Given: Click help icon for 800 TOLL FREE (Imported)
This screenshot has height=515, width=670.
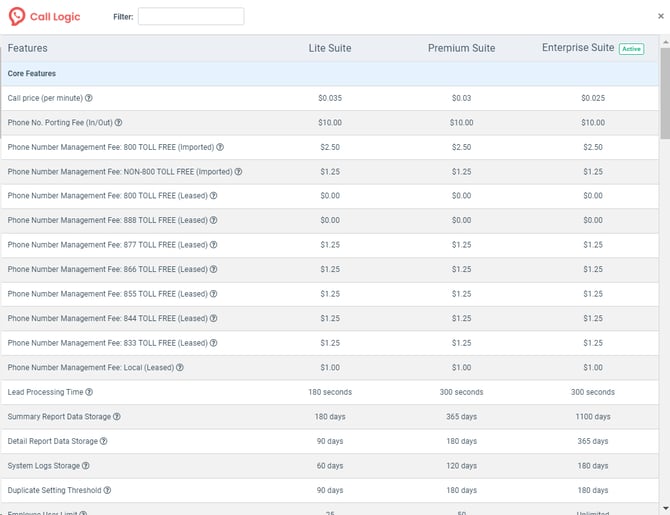Looking at the screenshot, I should pos(220,147).
